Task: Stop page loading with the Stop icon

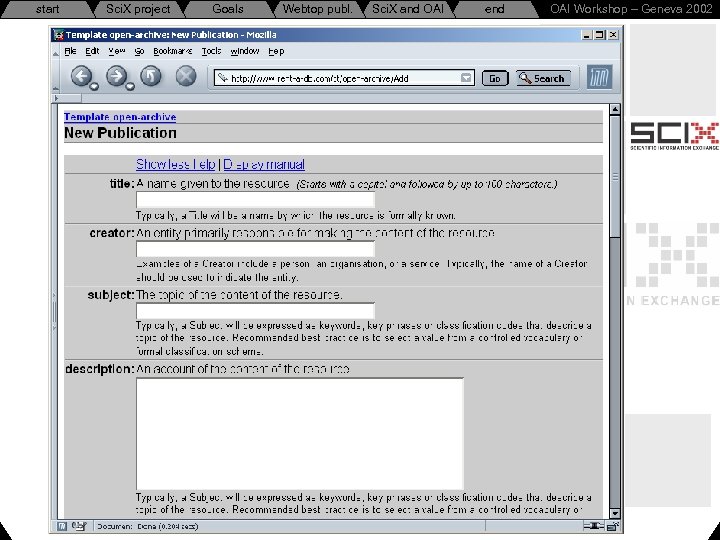Action: coord(186,76)
